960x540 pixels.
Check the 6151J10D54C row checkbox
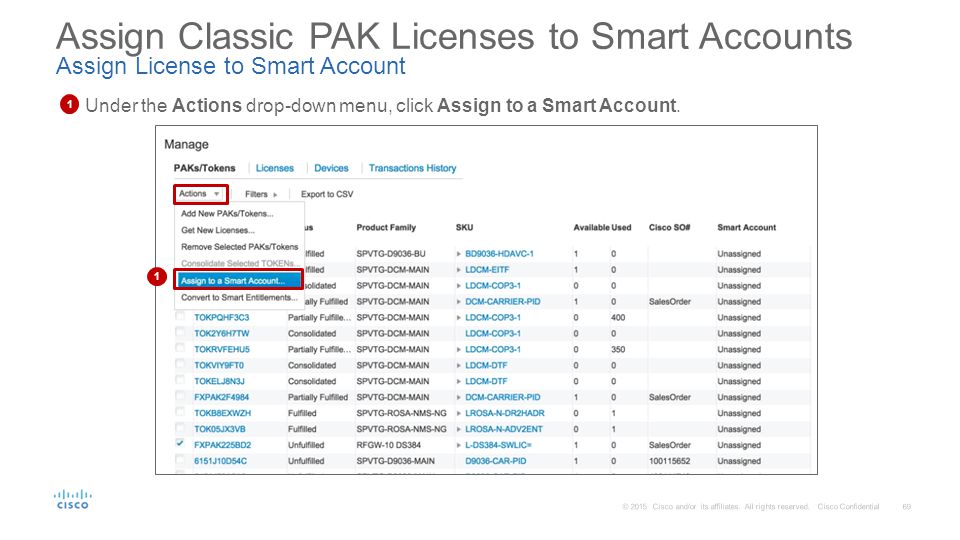tap(180, 460)
